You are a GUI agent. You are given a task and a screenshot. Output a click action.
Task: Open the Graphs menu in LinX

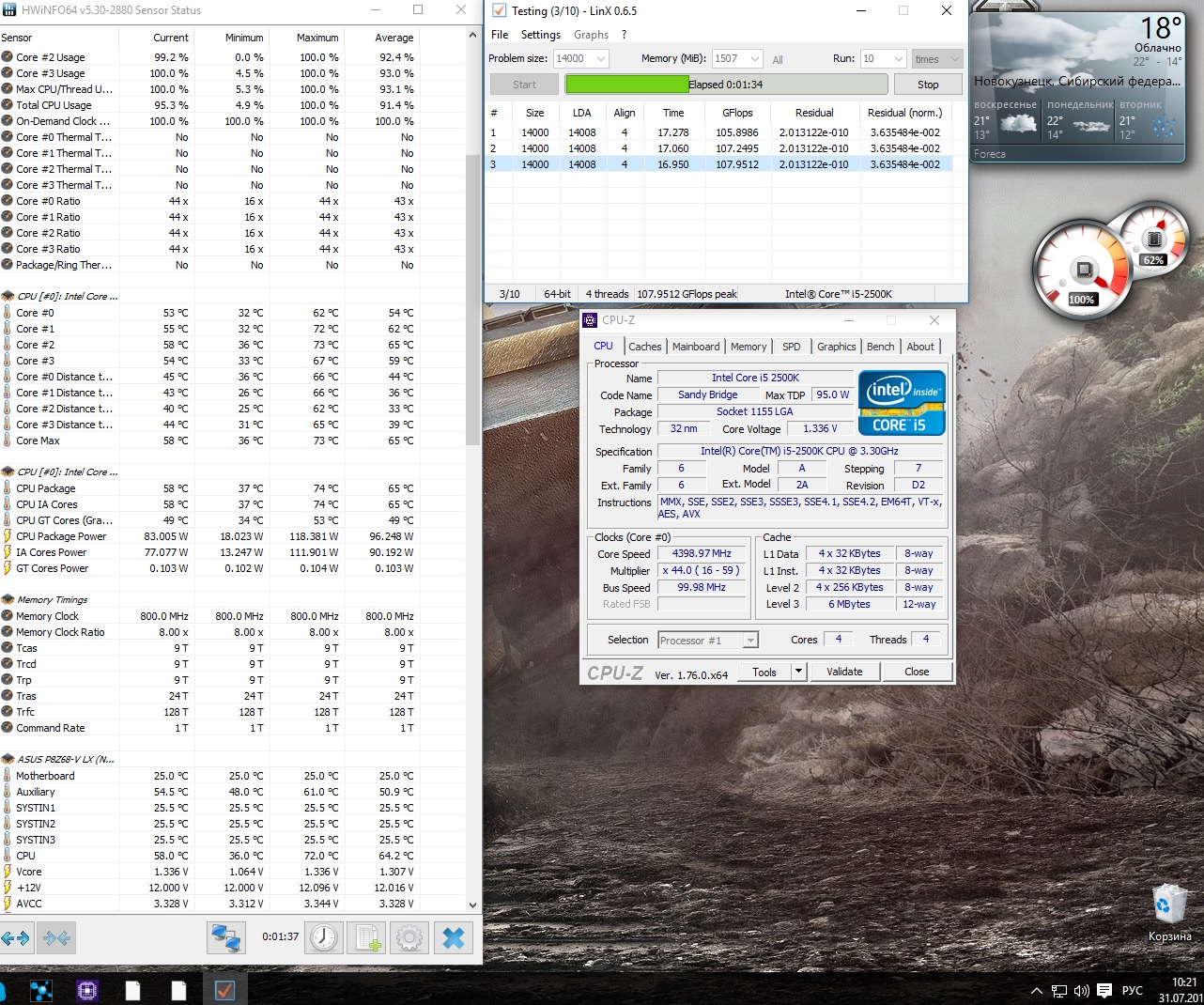[x=591, y=35]
